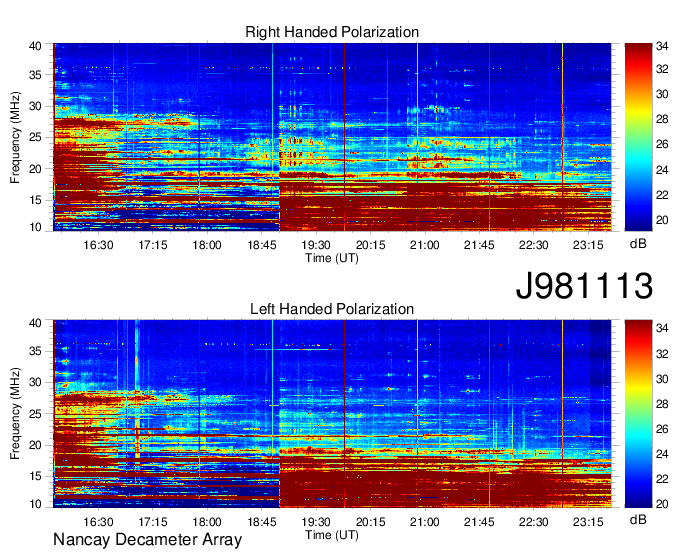Click the lower colorbar gradient scale
680x552 pixels.
click(638, 414)
